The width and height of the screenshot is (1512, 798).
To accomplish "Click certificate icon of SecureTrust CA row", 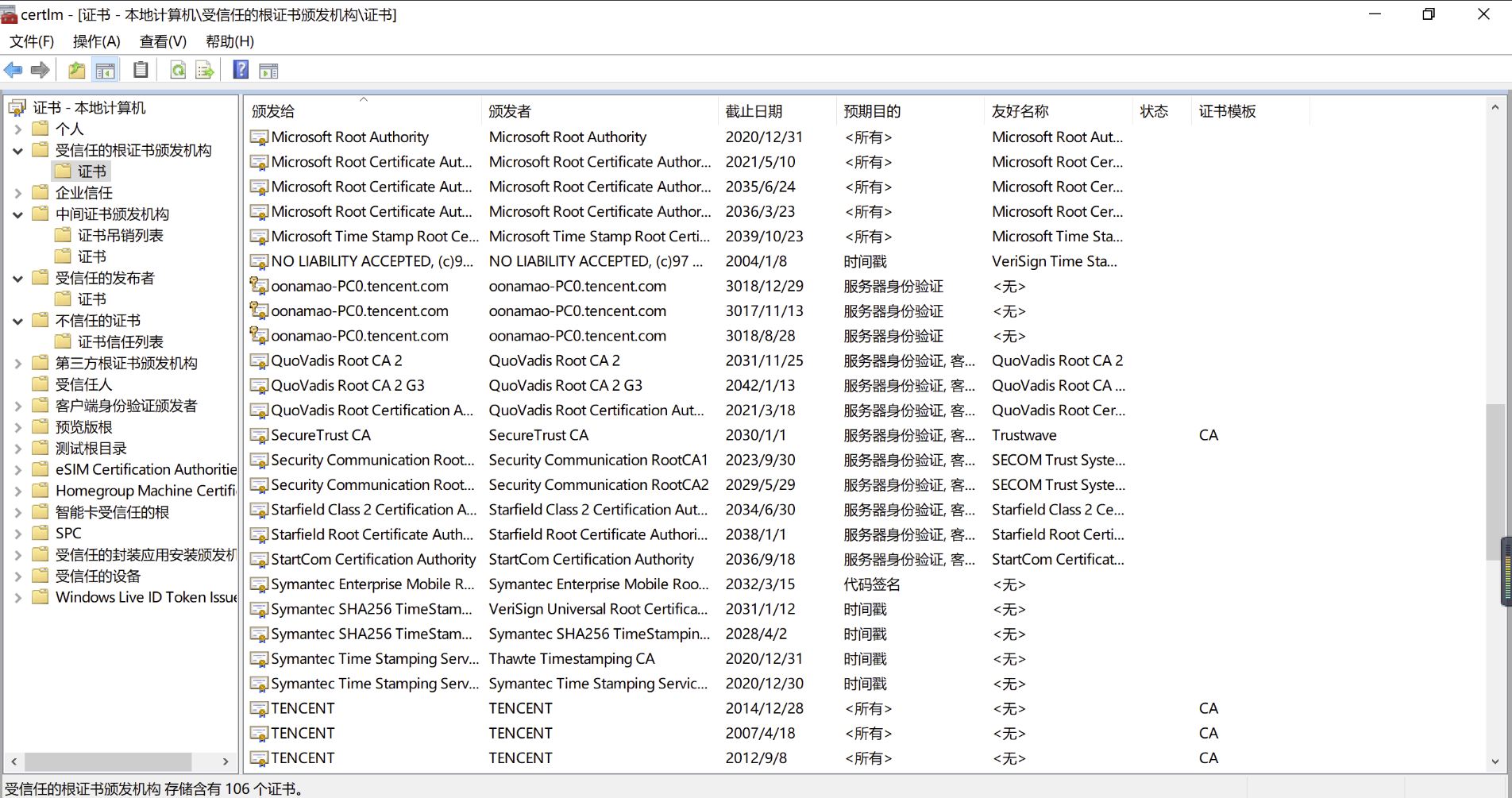I will pyautogui.click(x=259, y=435).
